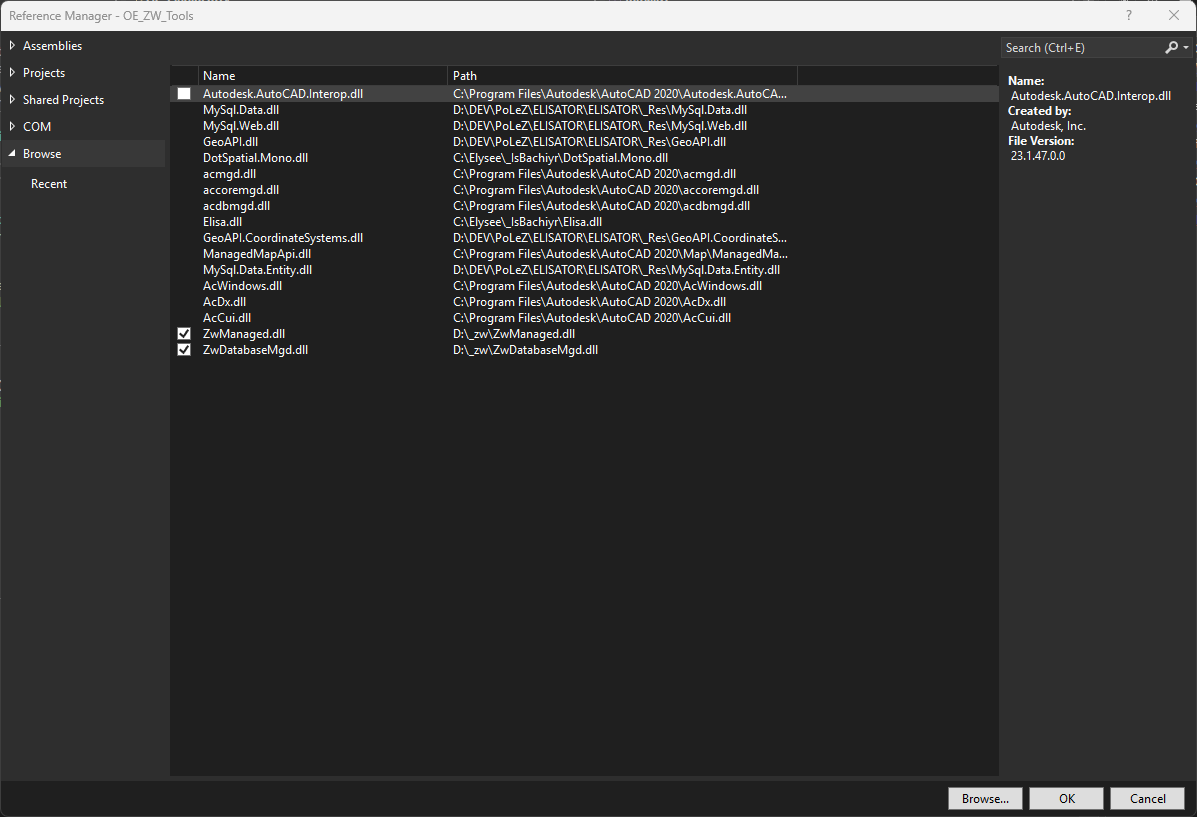Screen dimensions: 1197x817
Task: Click the Browse... button
Action: coord(985,799)
